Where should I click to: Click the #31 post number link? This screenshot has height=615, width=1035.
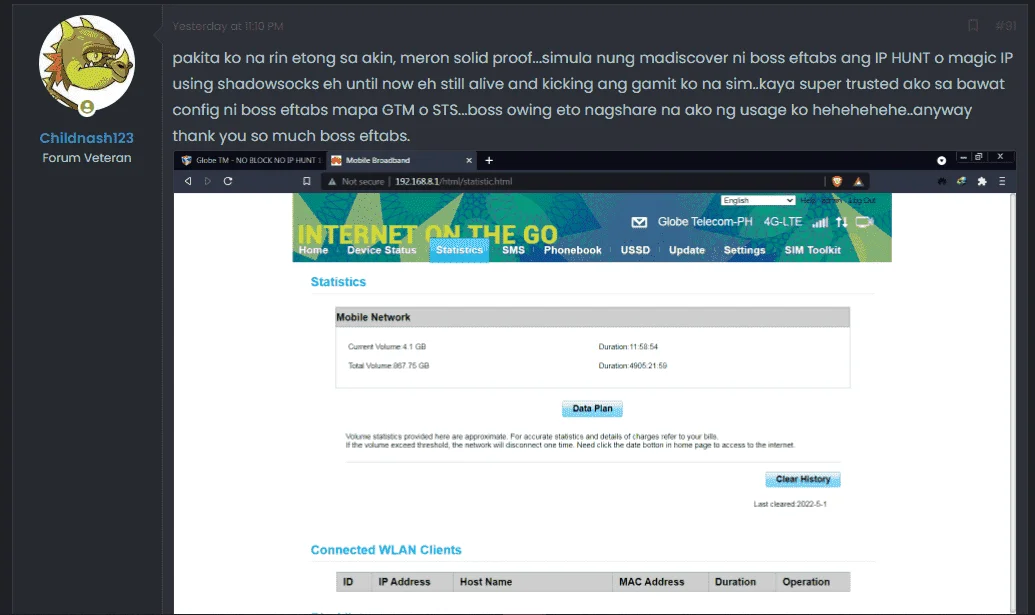1006,26
